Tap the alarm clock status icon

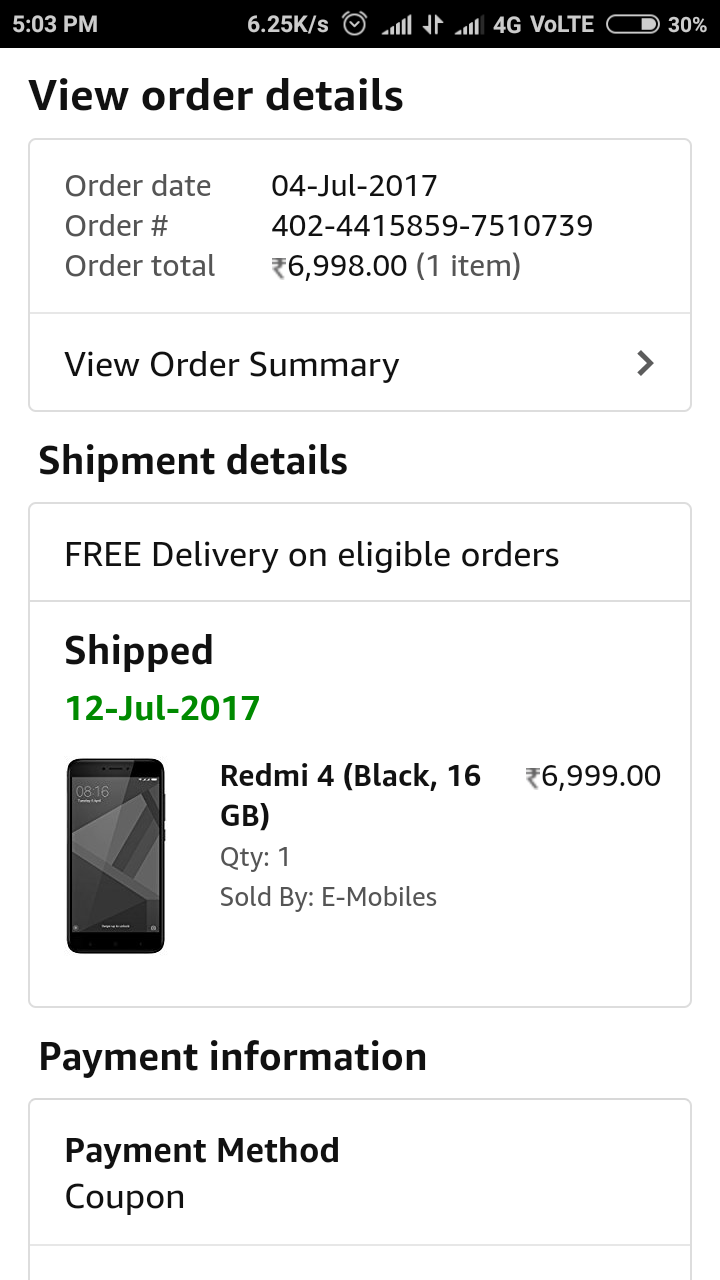354,24
